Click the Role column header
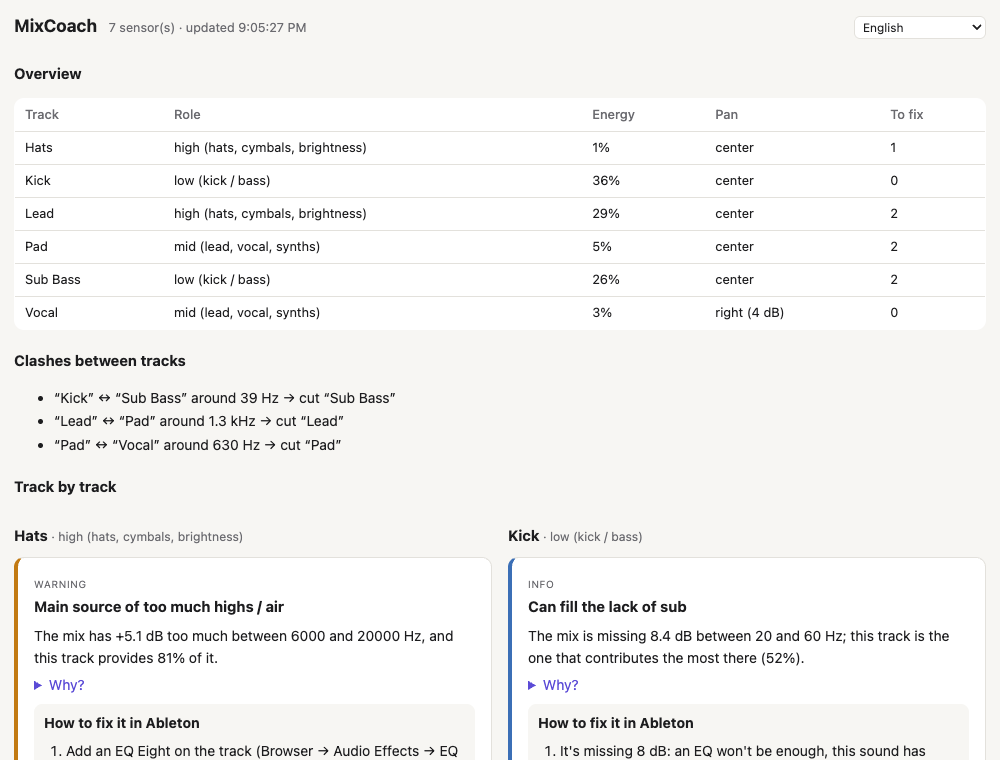The width and height of the screenshot is (1000, 760). [187, 115]
